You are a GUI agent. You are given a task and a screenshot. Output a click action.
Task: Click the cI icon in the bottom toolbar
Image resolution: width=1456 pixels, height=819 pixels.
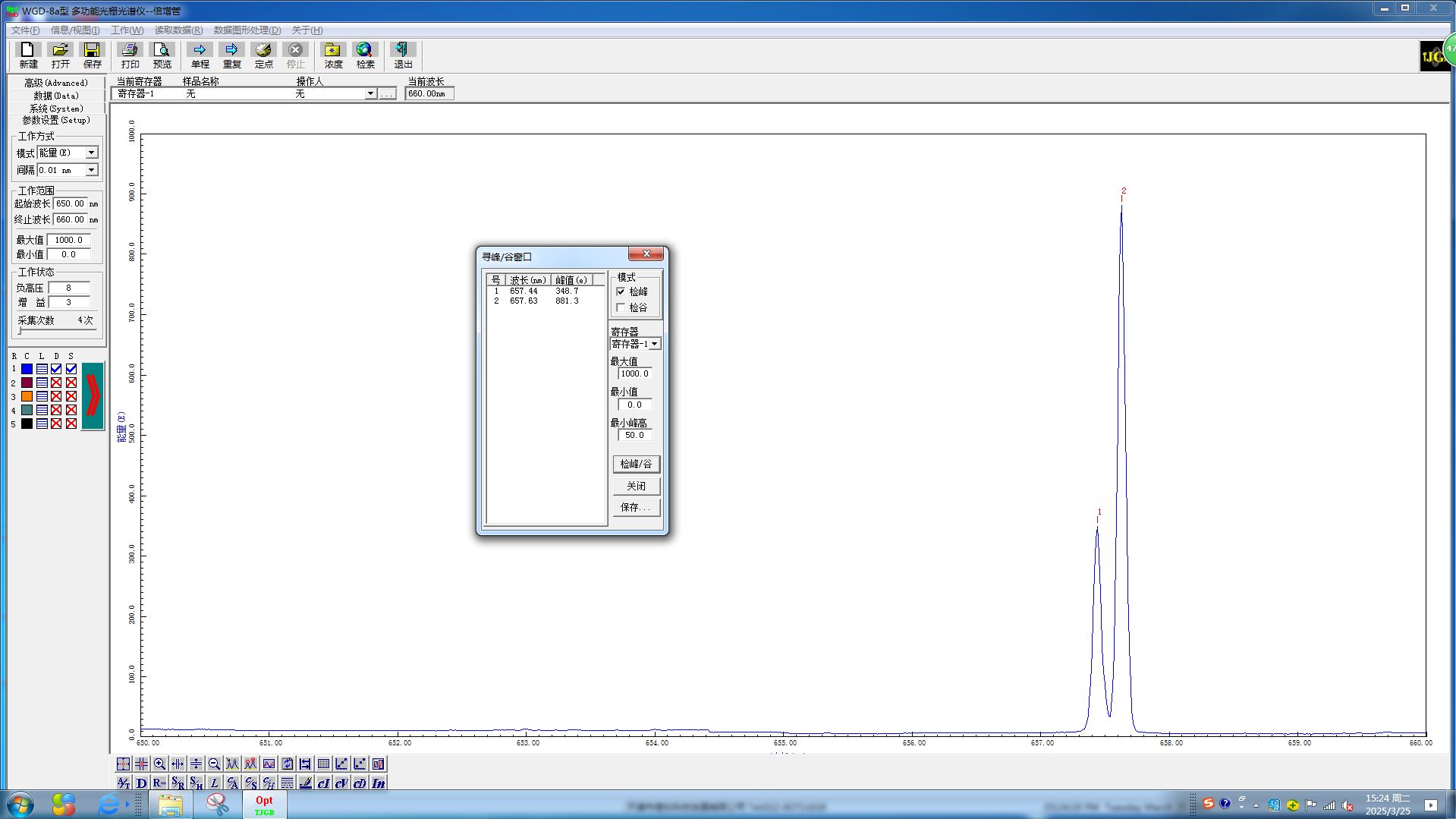click(x=323, y=783)
